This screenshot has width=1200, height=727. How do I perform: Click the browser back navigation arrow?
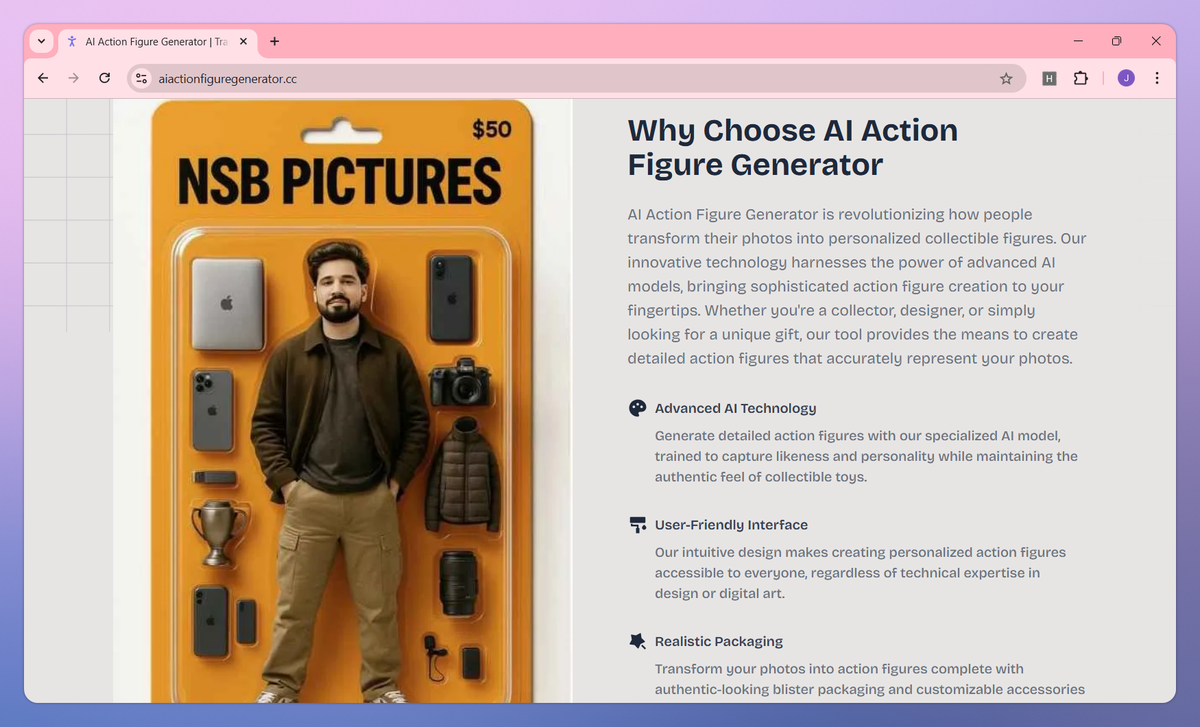click(x=42, y=78)
